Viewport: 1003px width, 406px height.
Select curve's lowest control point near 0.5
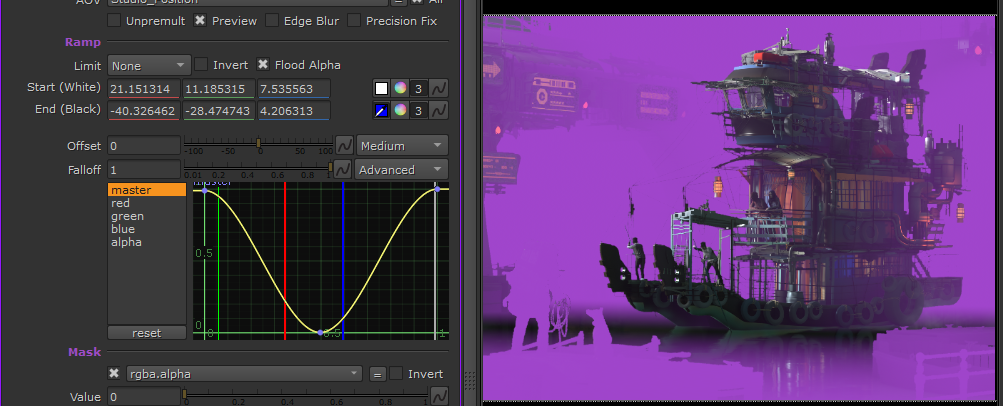coord(320,332)
